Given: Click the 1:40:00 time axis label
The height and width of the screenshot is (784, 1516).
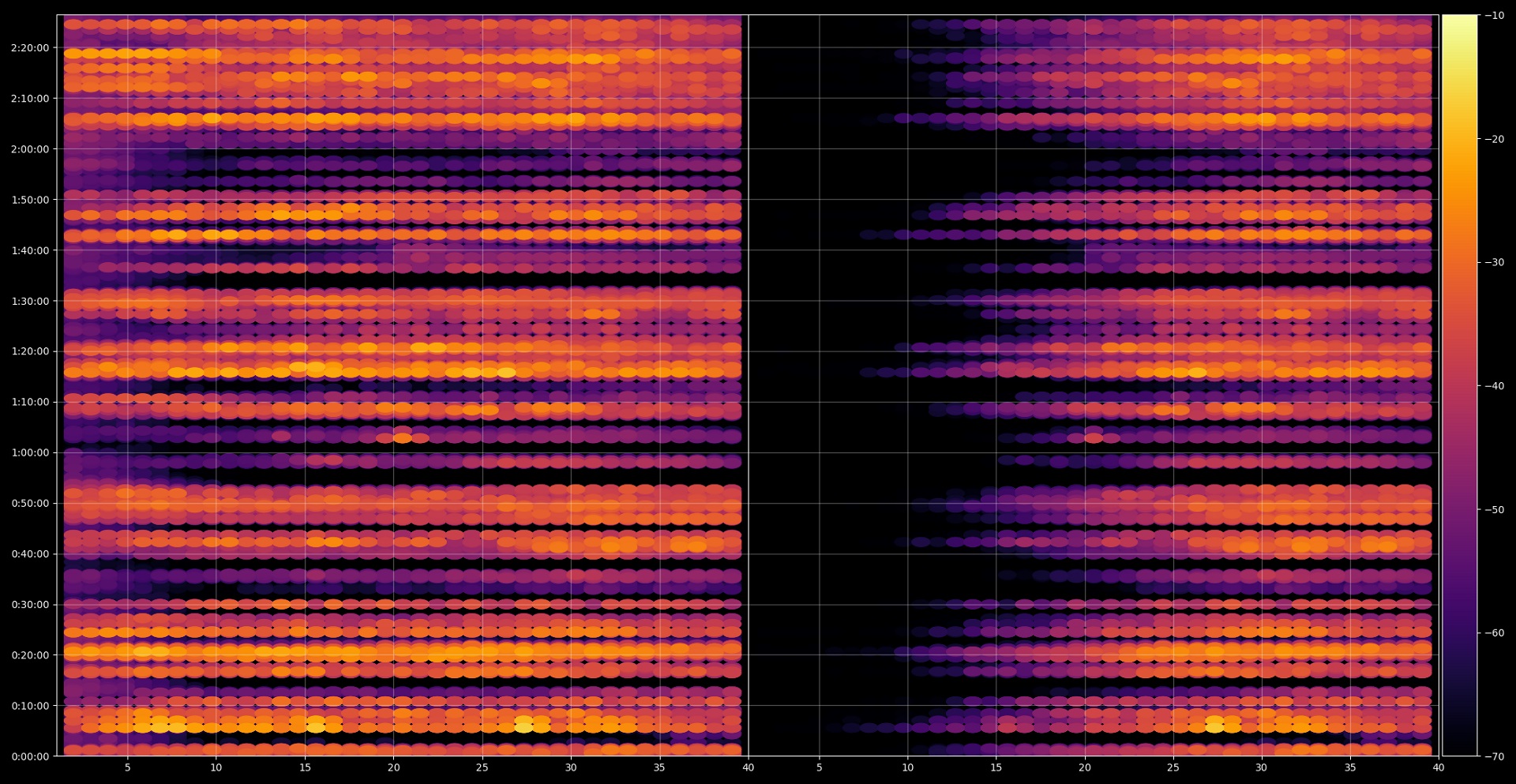Looking at the screenshot, I should click(30, 250).
